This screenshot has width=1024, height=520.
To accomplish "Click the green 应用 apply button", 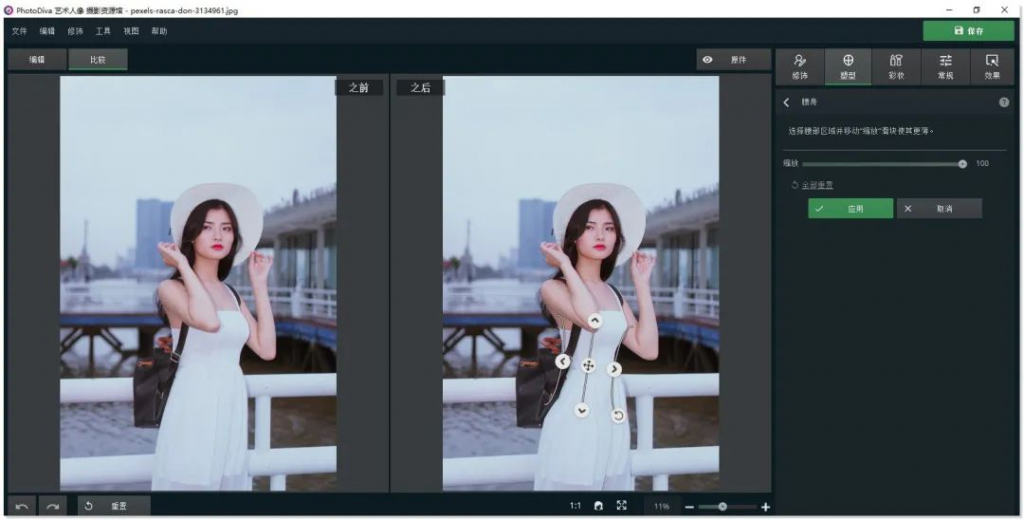I will point(850,209).
